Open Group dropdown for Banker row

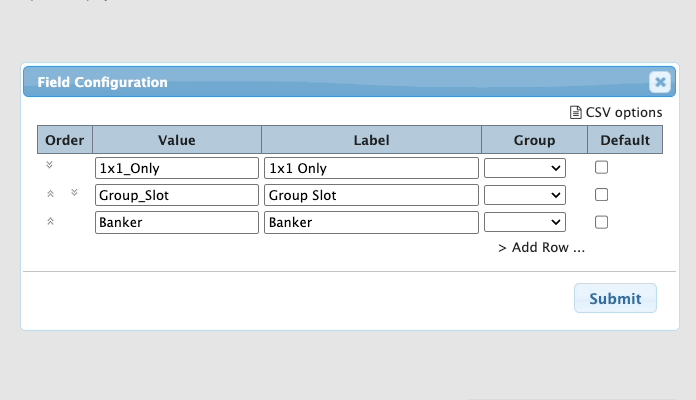pyautogui.click(x=525, y=222)
